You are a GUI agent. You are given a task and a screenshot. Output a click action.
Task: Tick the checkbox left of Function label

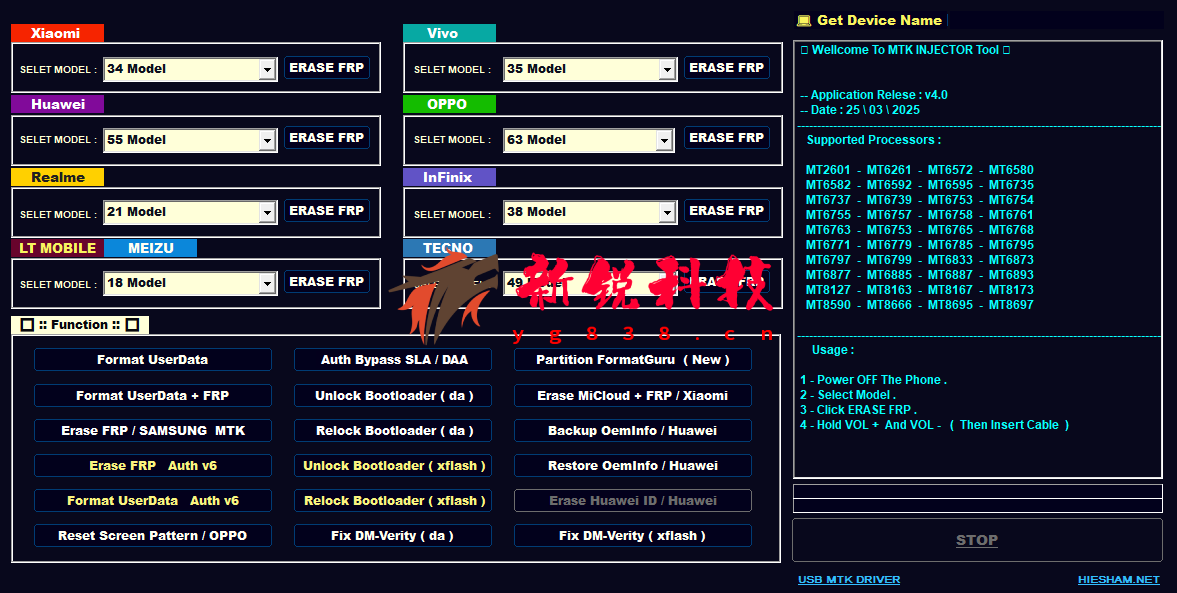click(x=27, y=325)
